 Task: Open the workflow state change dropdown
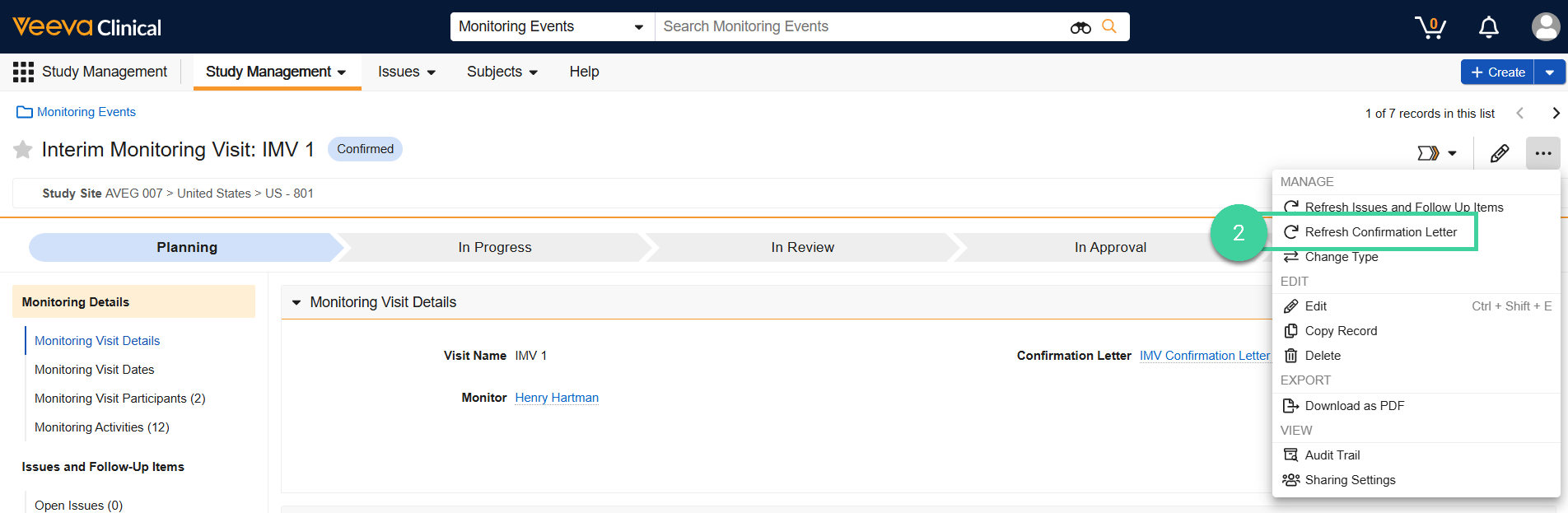point(1437,153)
